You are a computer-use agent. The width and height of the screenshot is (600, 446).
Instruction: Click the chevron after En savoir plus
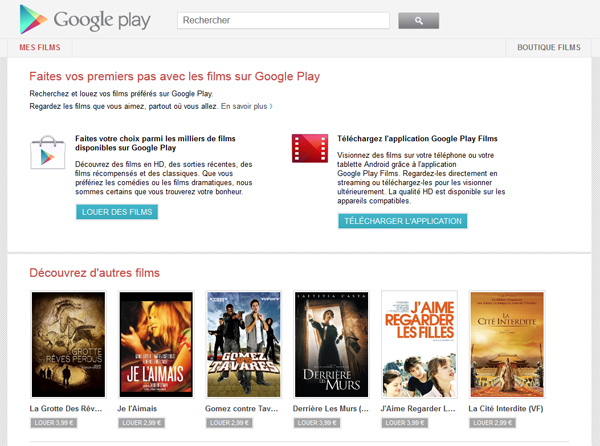[x=271, y=106]
